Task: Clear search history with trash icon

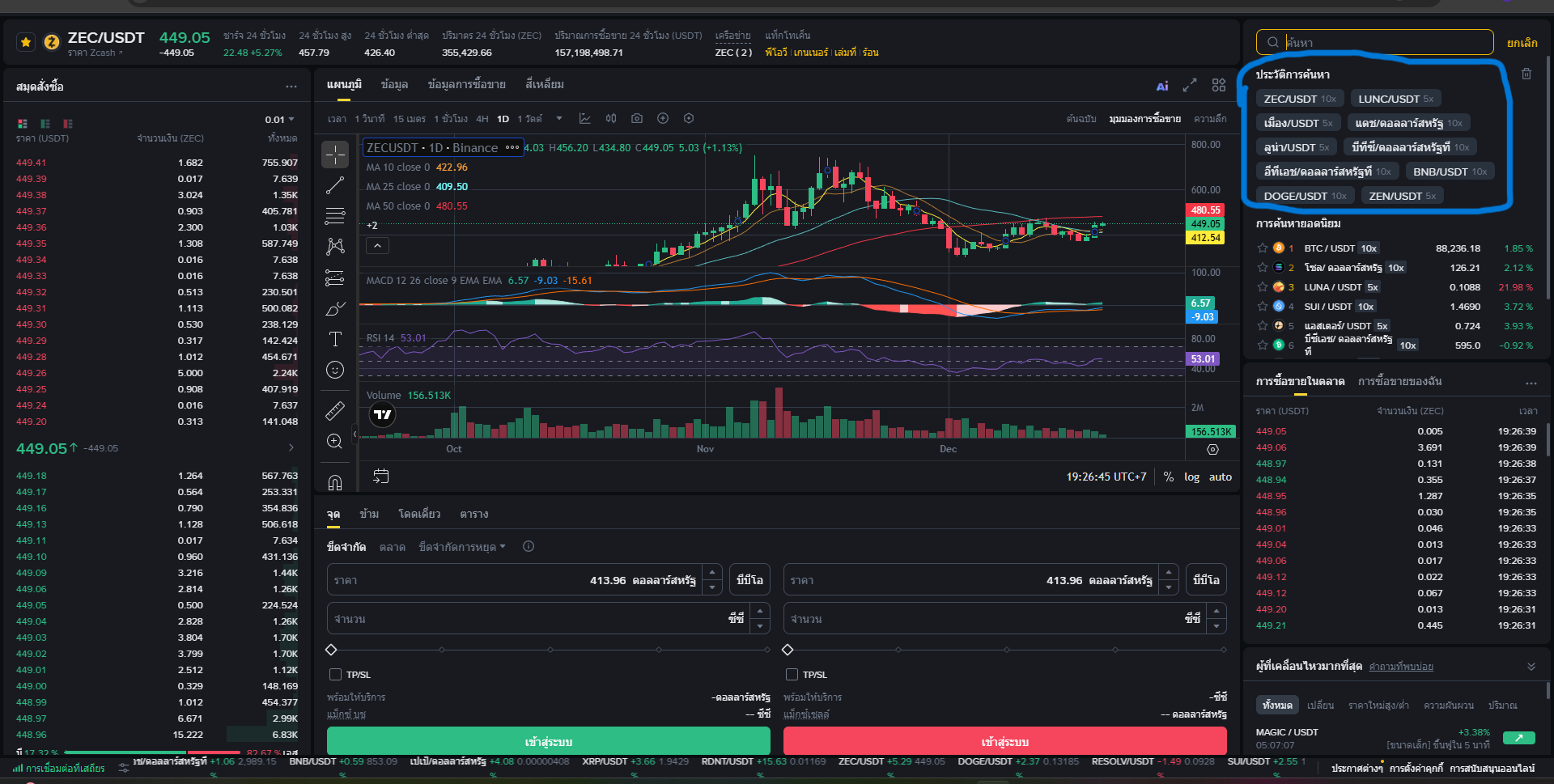Action: (1526, 74)
